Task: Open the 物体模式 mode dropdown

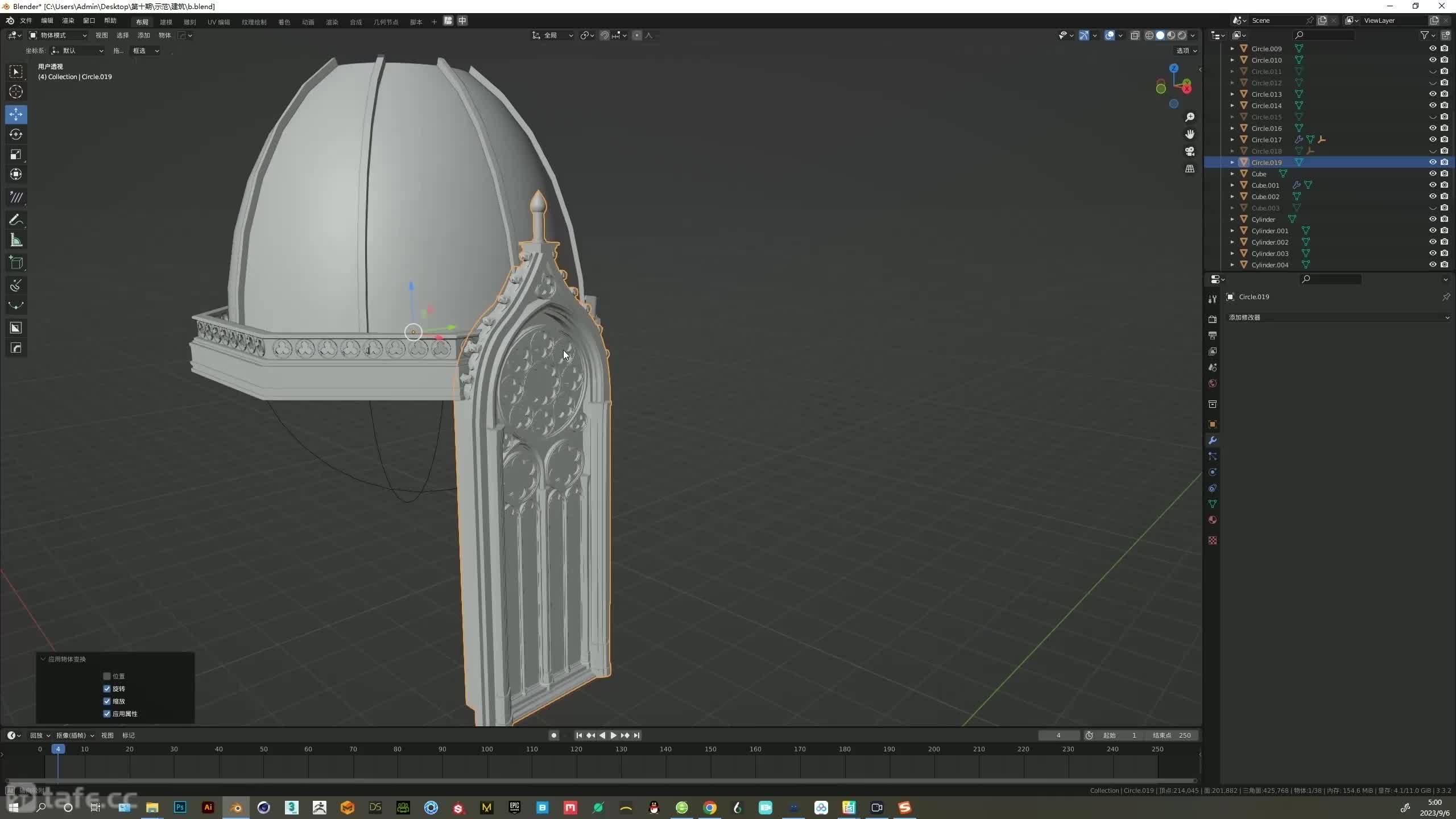Action: point(58,35)
